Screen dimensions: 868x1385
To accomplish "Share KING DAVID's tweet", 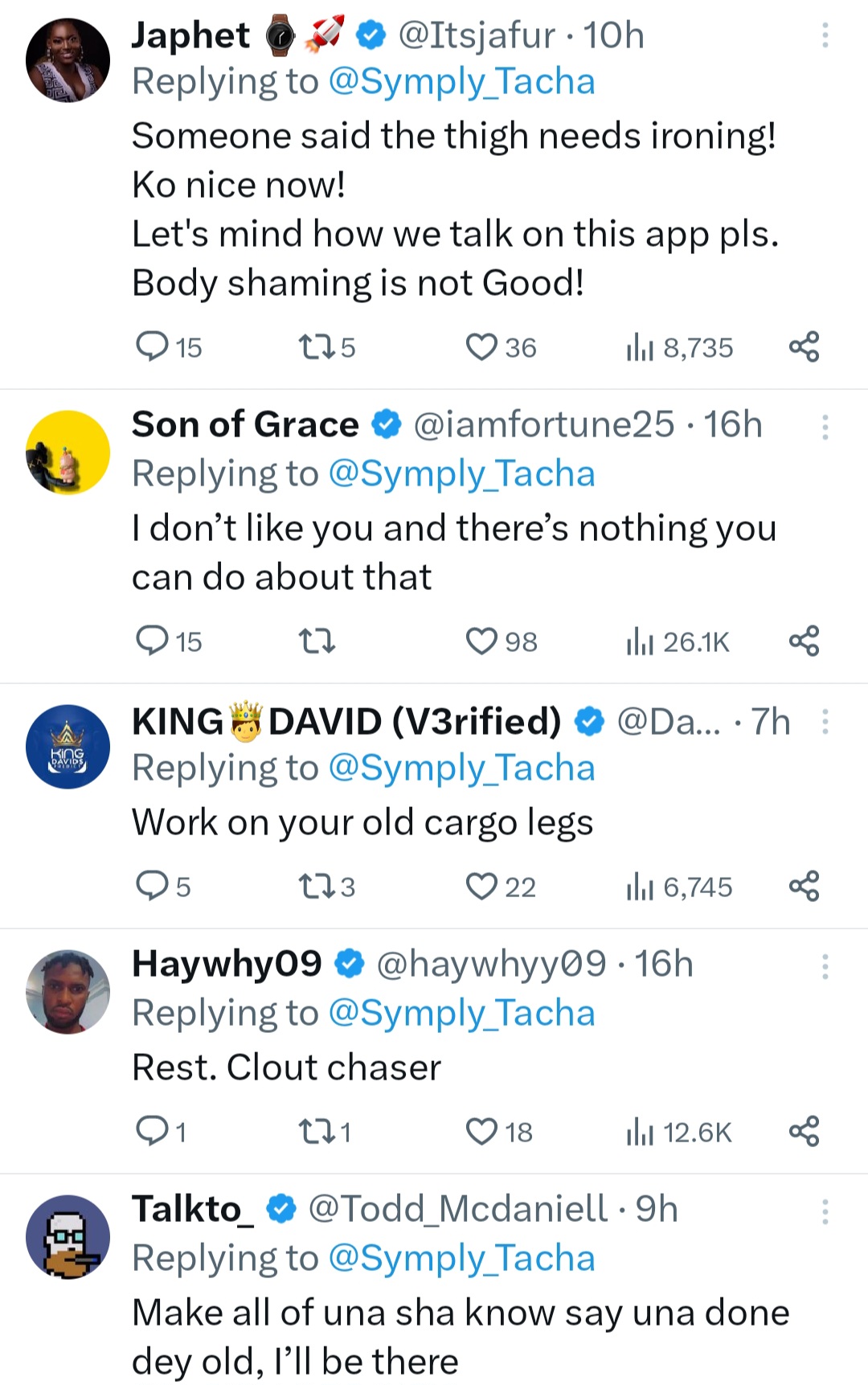I will coord(804,886).
